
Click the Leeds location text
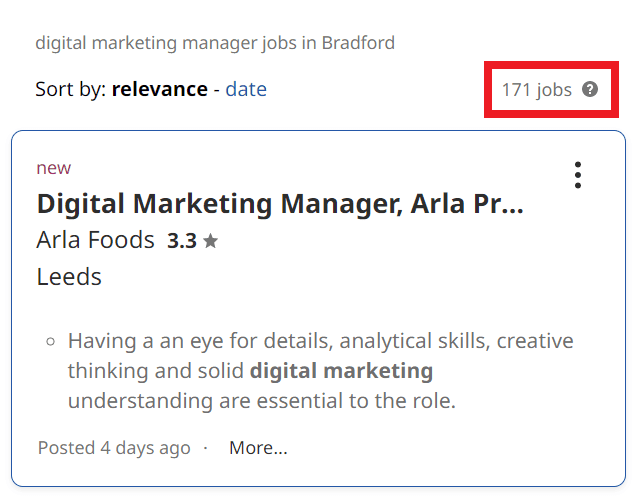(x=69, y=277)
